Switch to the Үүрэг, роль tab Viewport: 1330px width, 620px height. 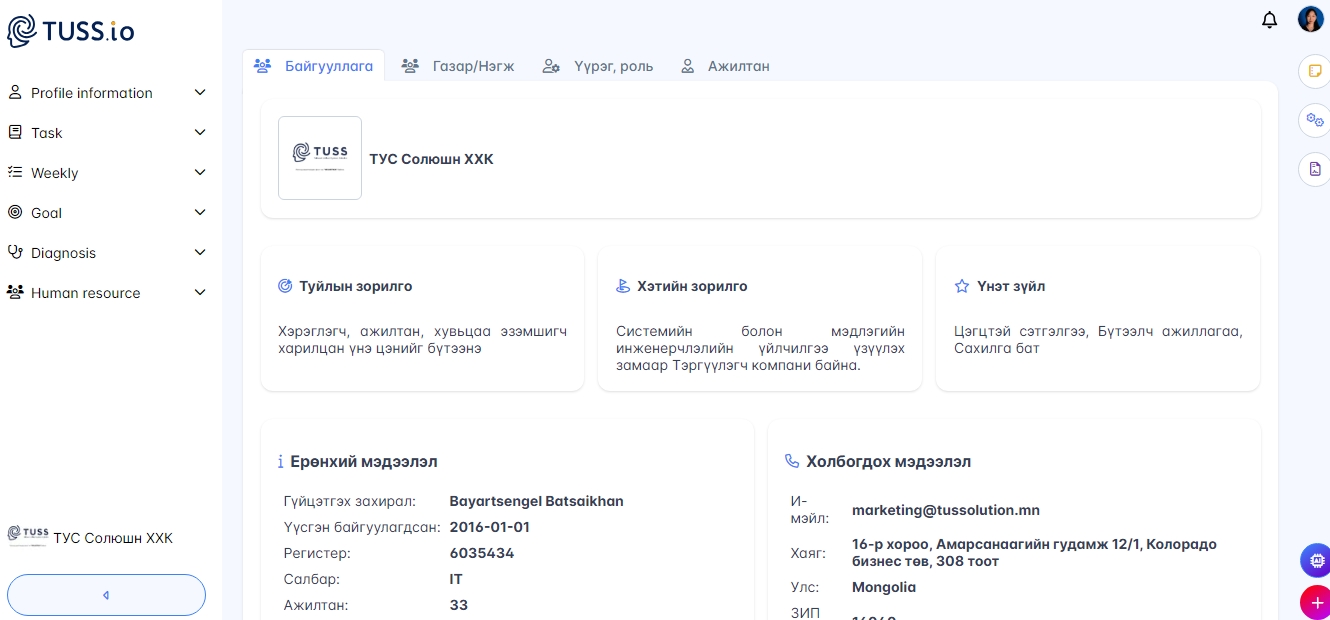598,66
